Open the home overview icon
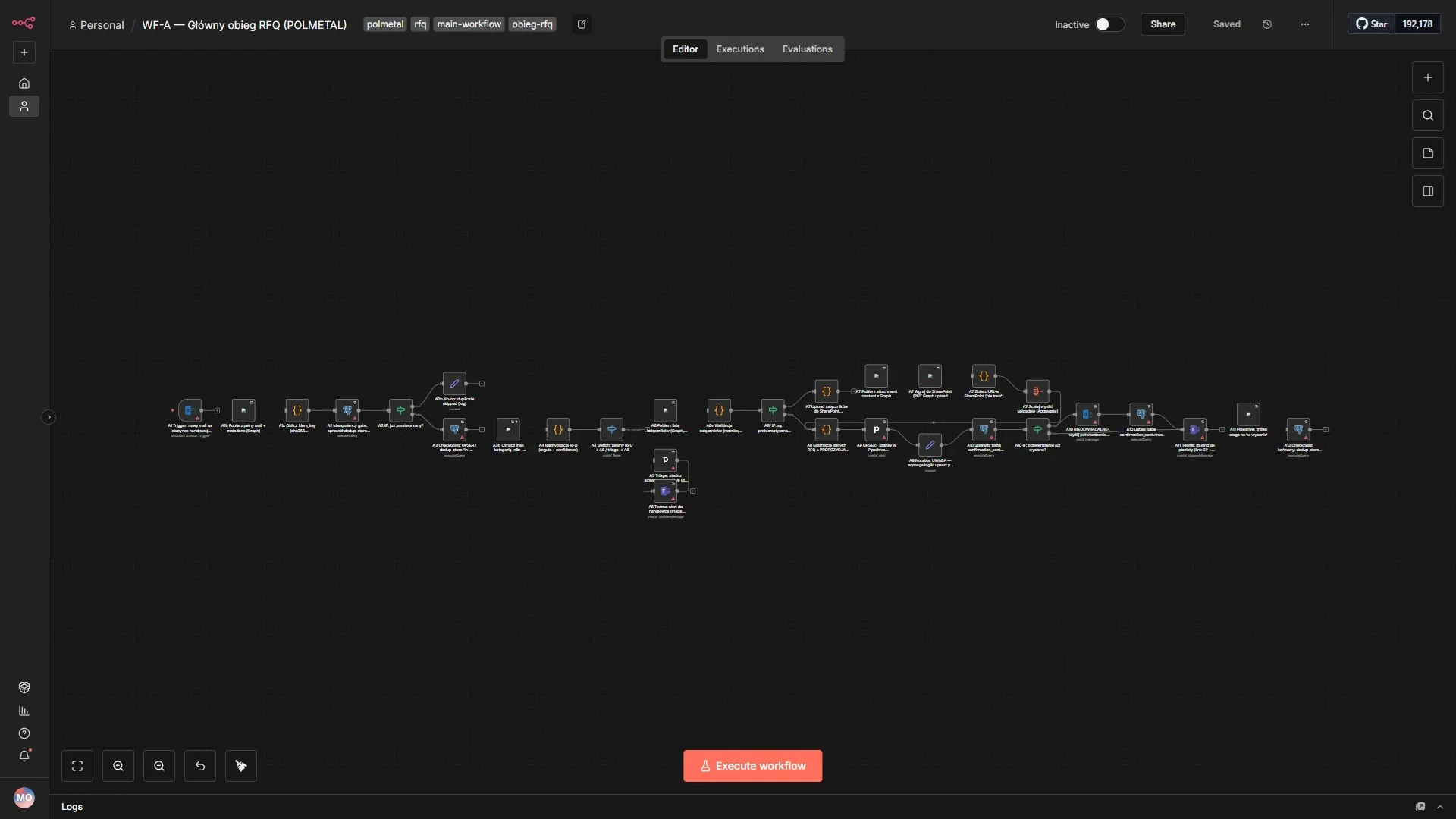The width and height of the screenshot is (1456, 819). pos(24,83)
